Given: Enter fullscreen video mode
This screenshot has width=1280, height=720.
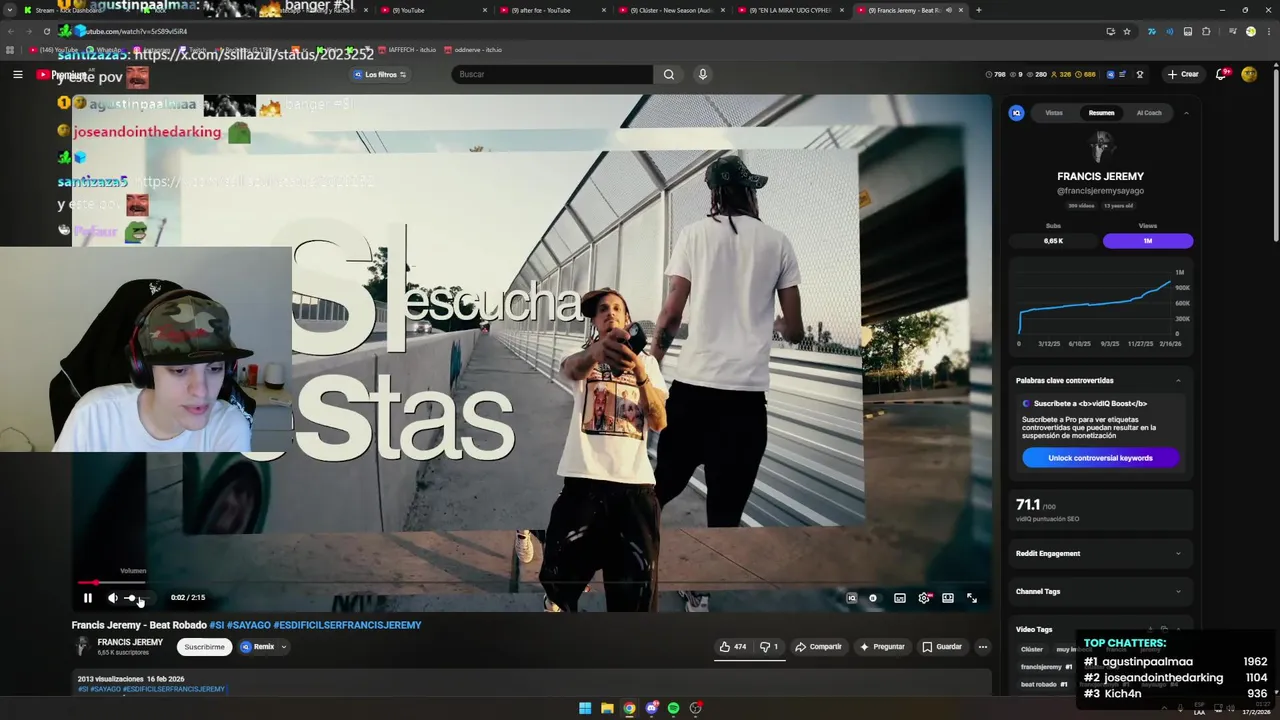Looking at the screenshot, I should coord(972,598).
